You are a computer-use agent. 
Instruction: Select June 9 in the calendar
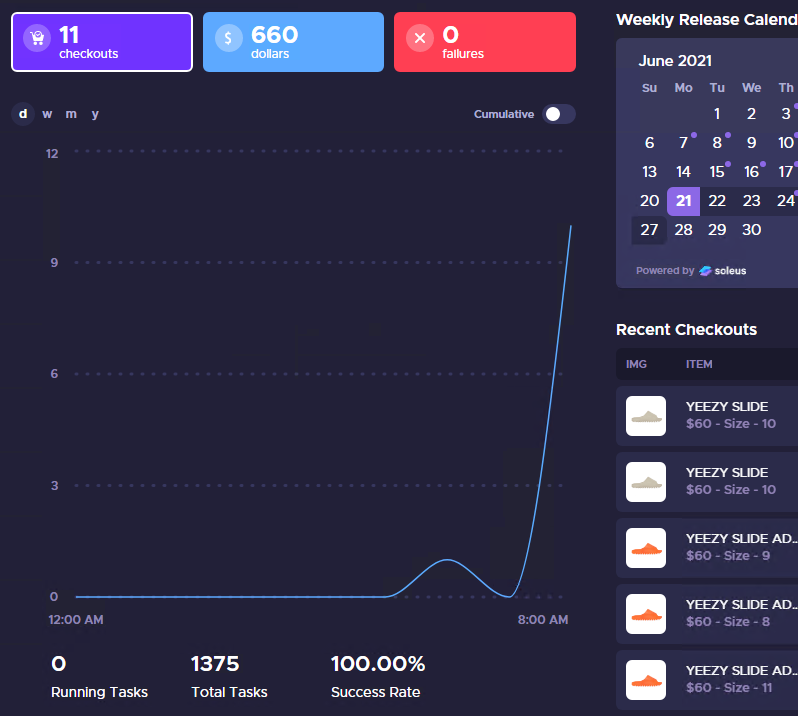click(751, 142)
